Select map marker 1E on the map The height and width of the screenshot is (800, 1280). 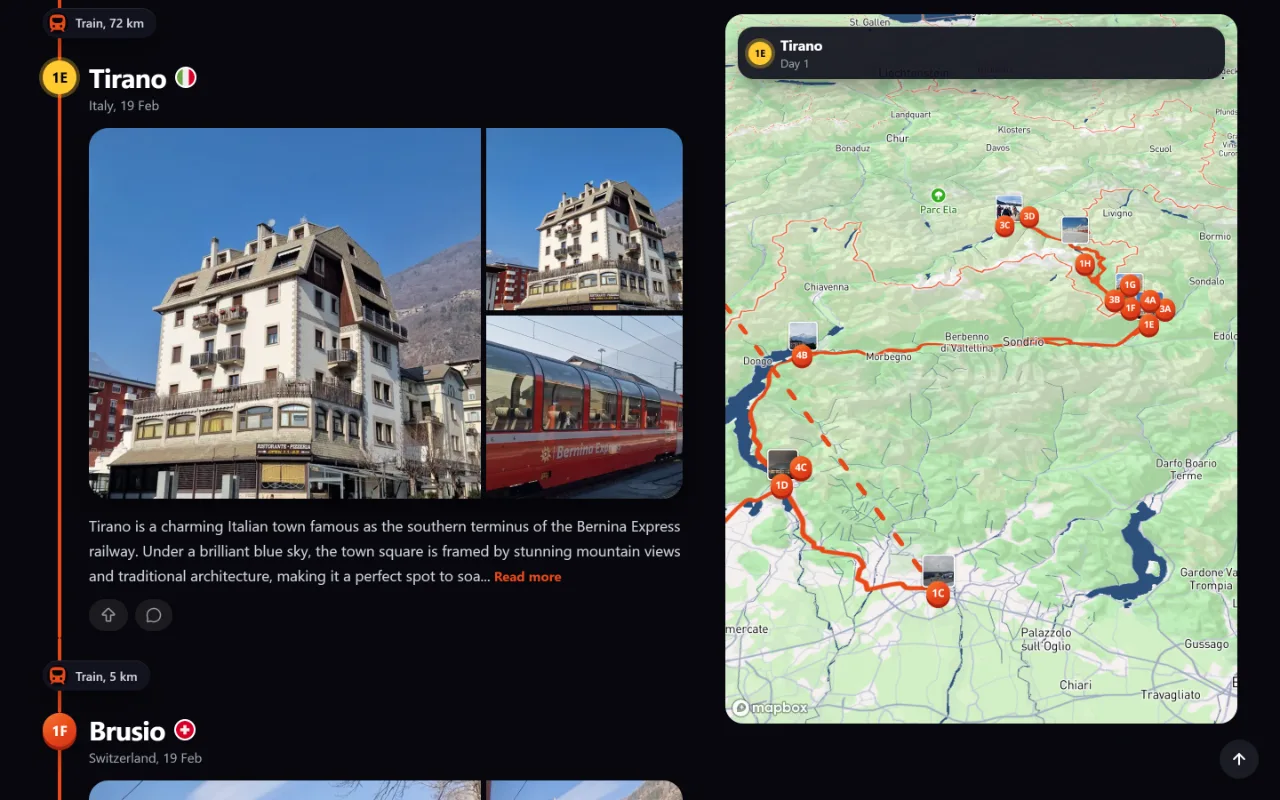(1148, 325)
